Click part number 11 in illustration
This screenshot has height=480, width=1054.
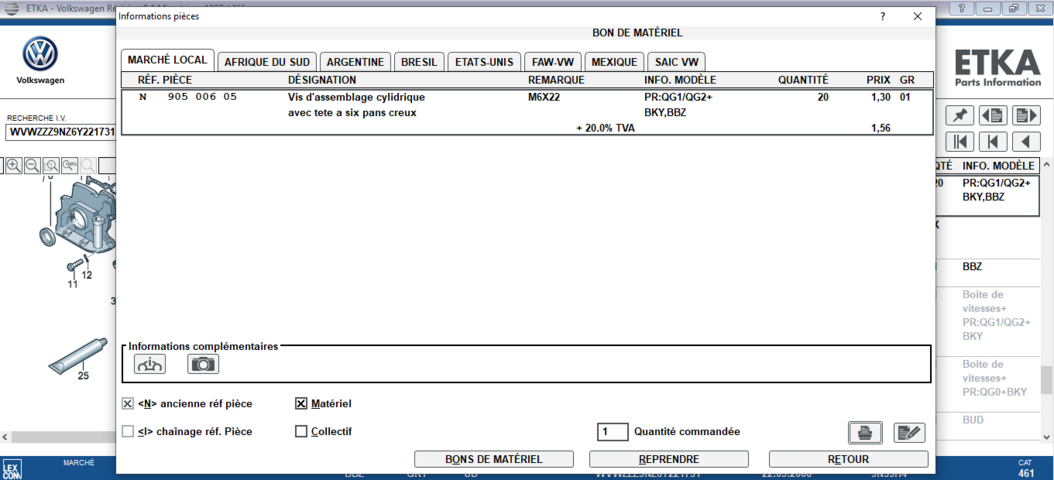(72, 284)
